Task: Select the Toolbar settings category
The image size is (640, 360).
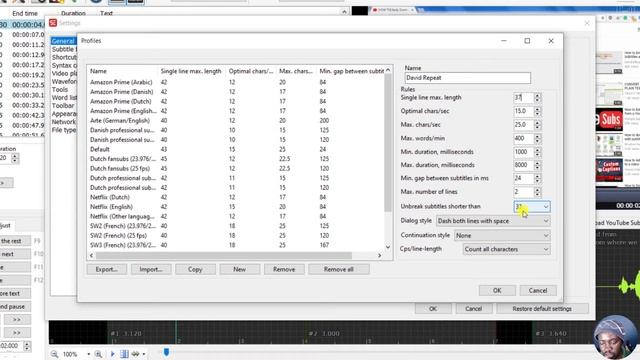Action: tap(63, 106)
